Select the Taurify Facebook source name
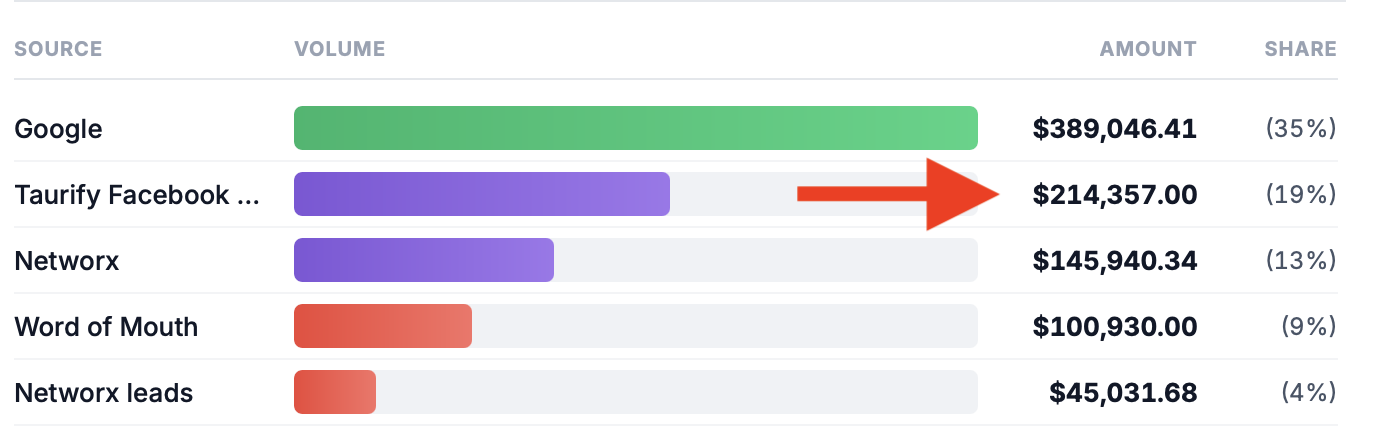1384x434 pixels. (137, 195)
